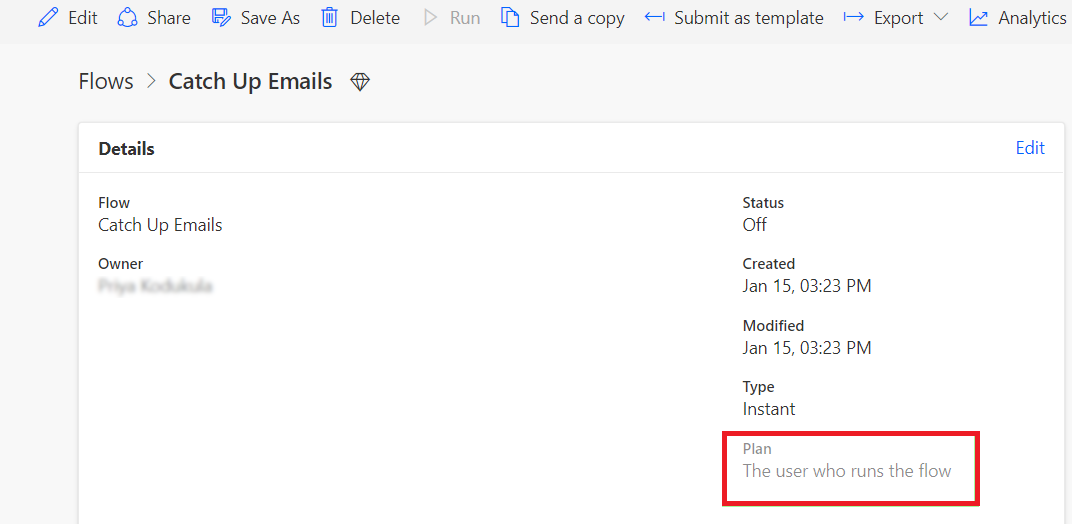Screen dimensions: 1072x524
Task: Click the Plan value text
Action: [x=847, y=471]
